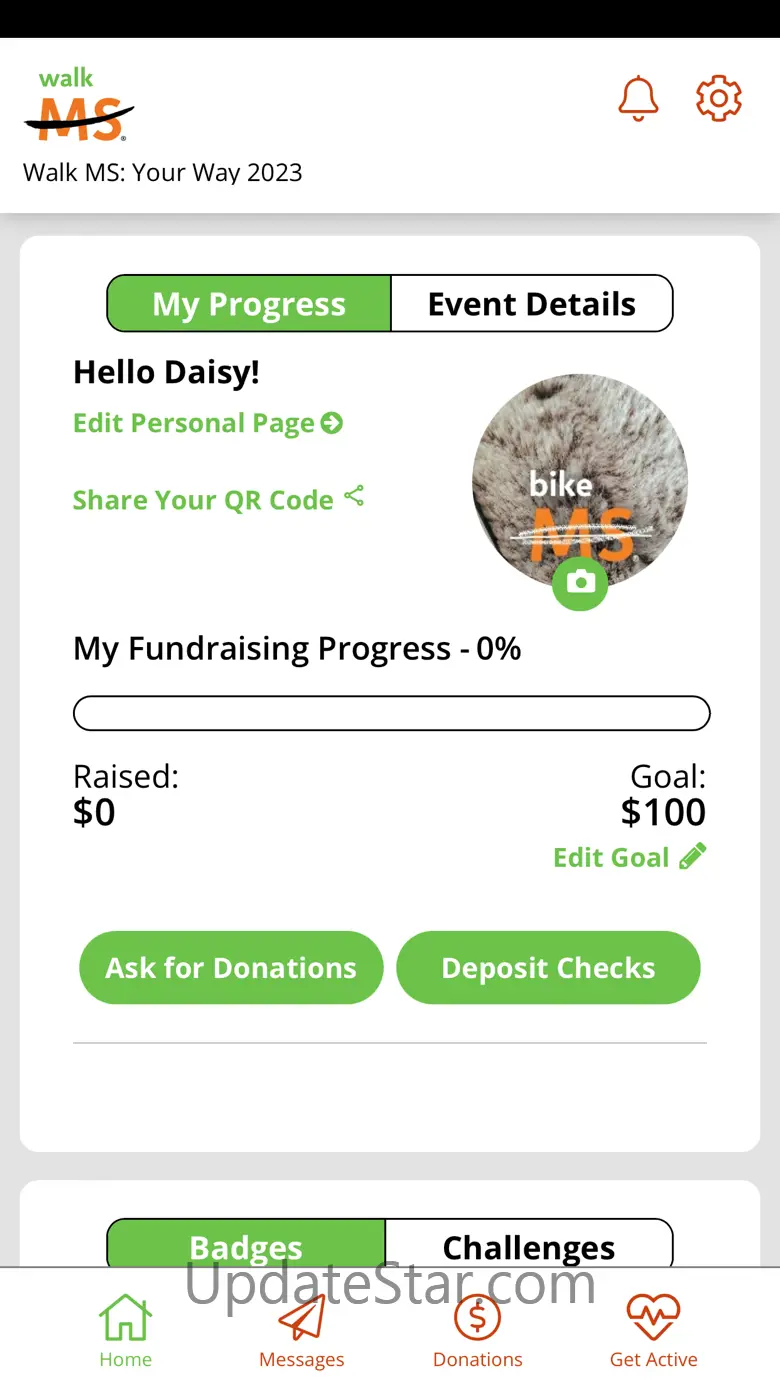Tap the Deposit Checks button
Image resolution: width=780 pixels, height=1387 pixels.
(548, 968)
